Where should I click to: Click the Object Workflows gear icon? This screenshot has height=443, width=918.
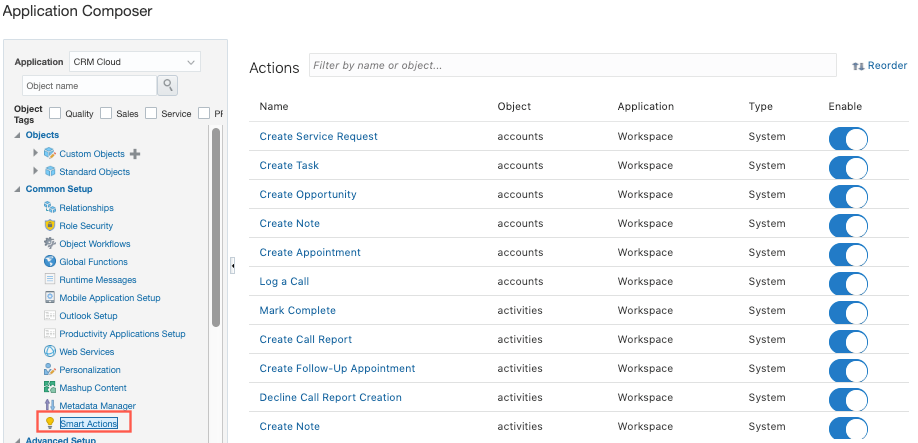pos(50,244)
